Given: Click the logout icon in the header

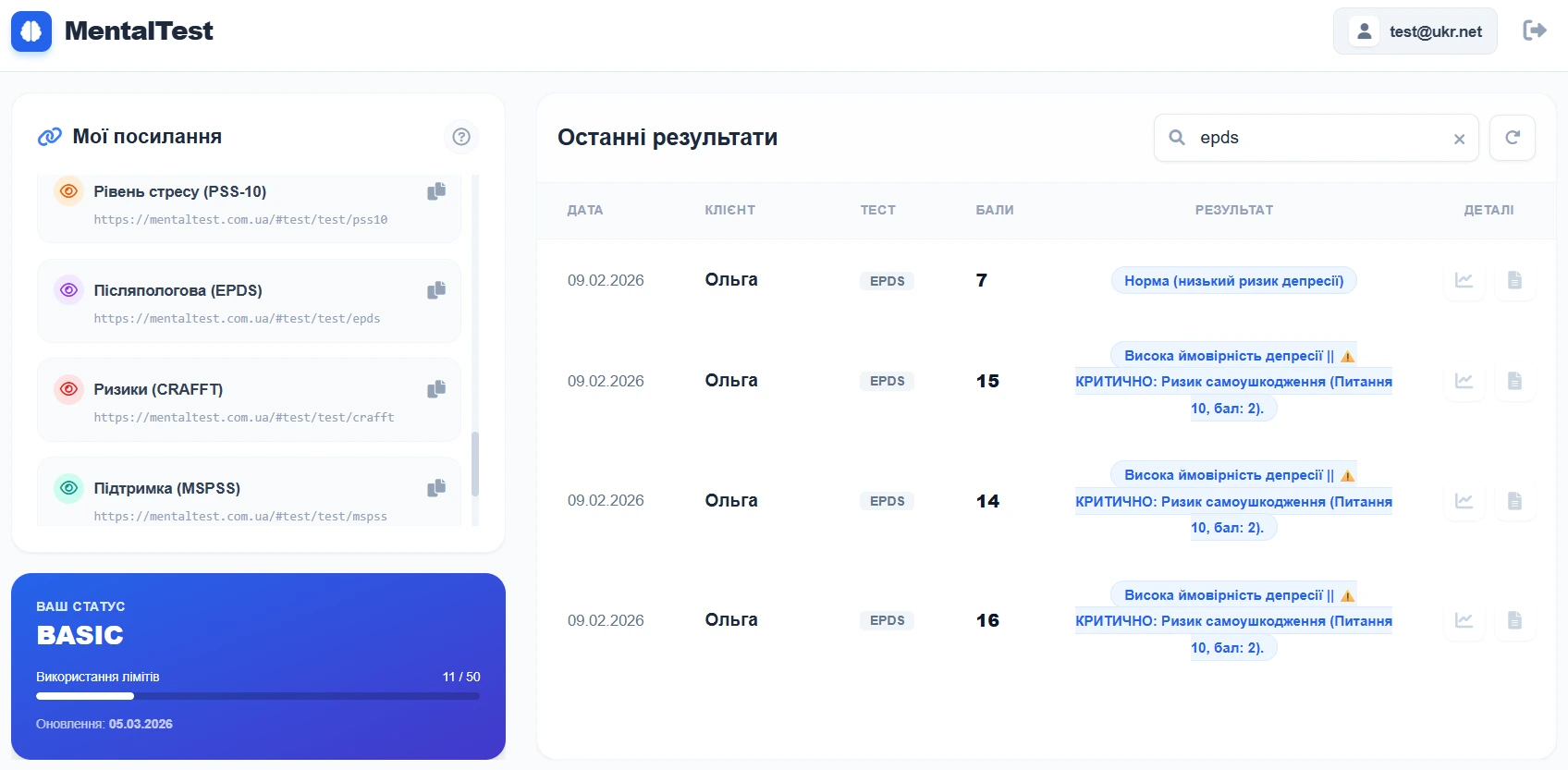Looking at the screenshot, I should click(1535, 31).
